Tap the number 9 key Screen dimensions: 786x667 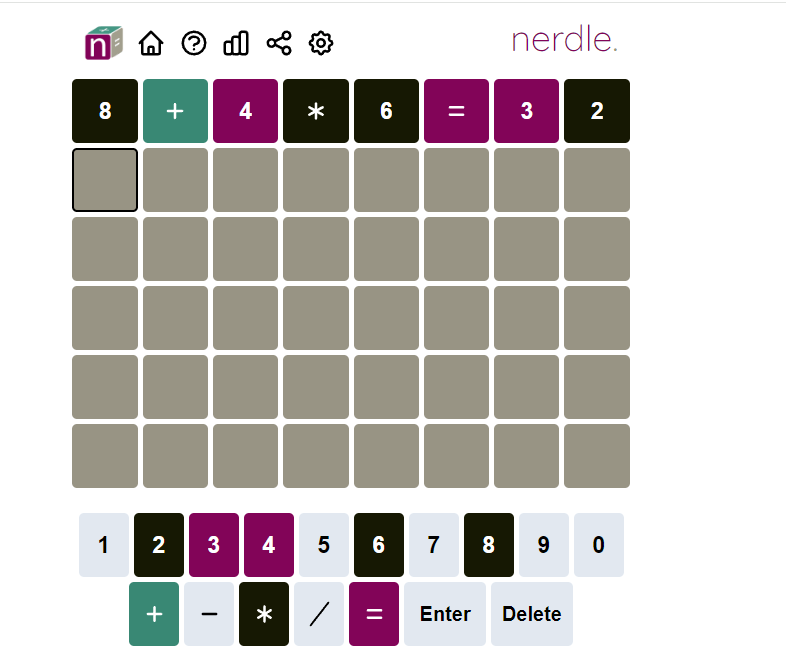pos(544,545)
